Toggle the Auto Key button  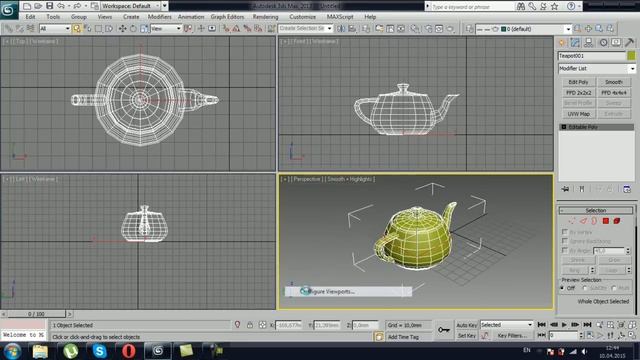click(467, 325)
